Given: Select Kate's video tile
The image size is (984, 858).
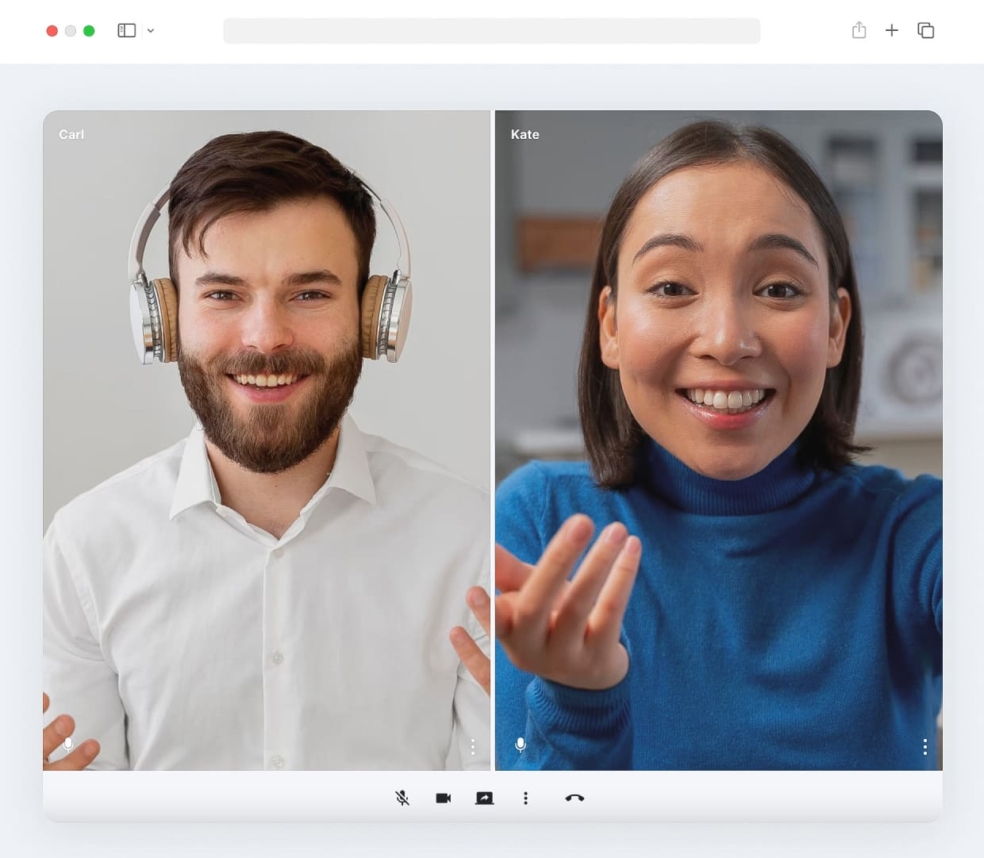Looking at the screenshot, I should tap(719, 440).
